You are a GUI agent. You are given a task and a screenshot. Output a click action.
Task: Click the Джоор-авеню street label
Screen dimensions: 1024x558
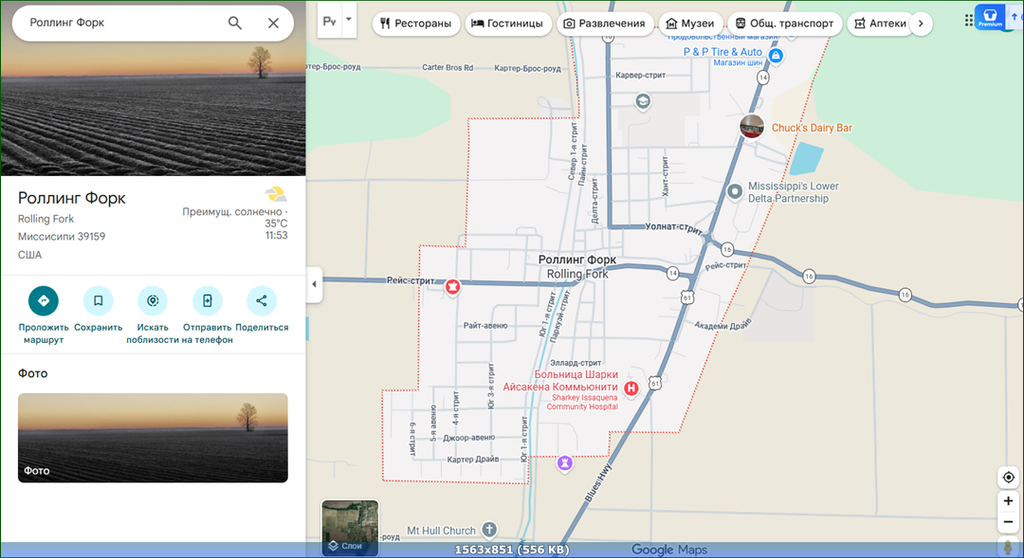point(469,438)
